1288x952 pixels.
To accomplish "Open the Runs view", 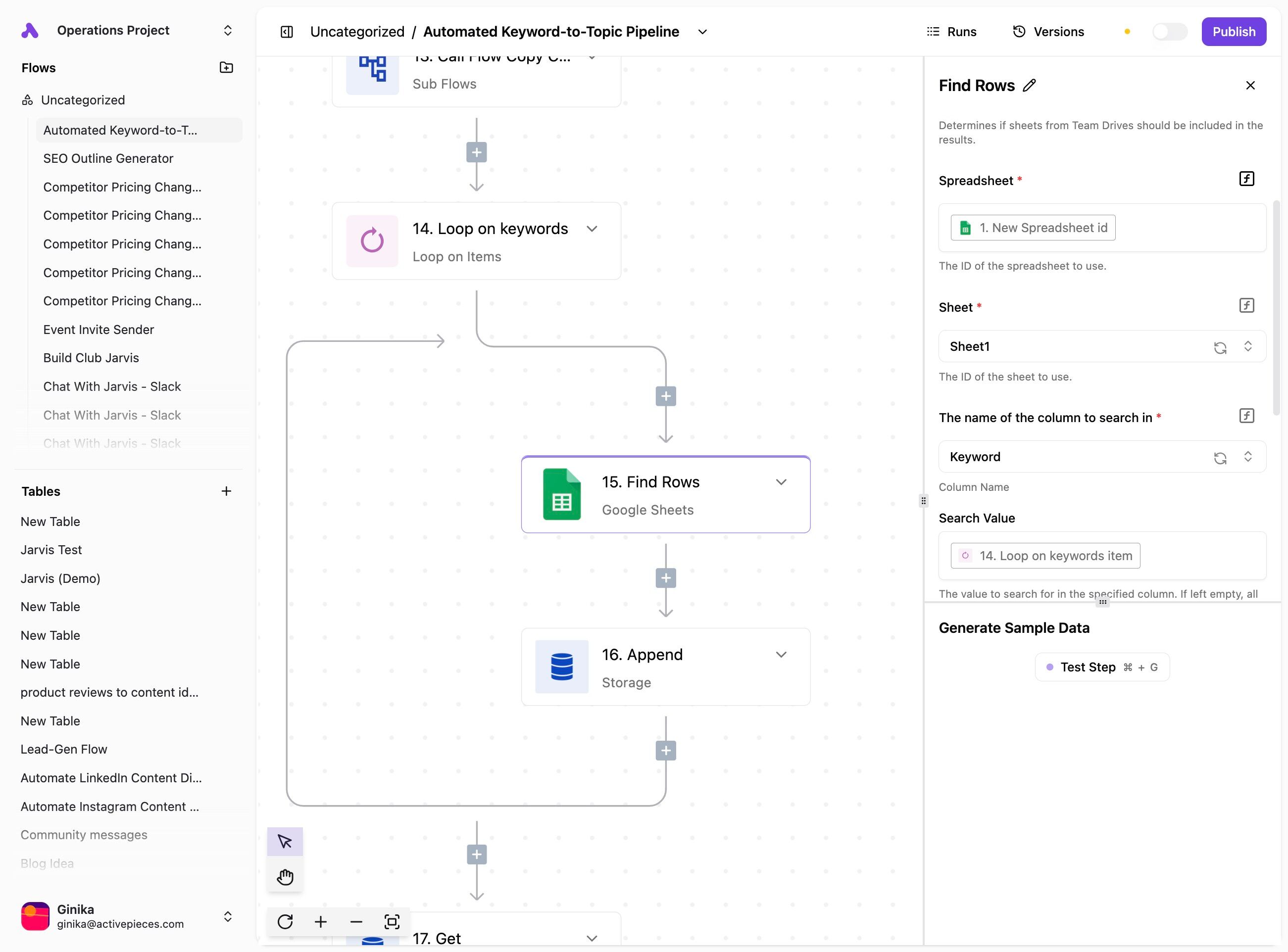I will 951,32.
